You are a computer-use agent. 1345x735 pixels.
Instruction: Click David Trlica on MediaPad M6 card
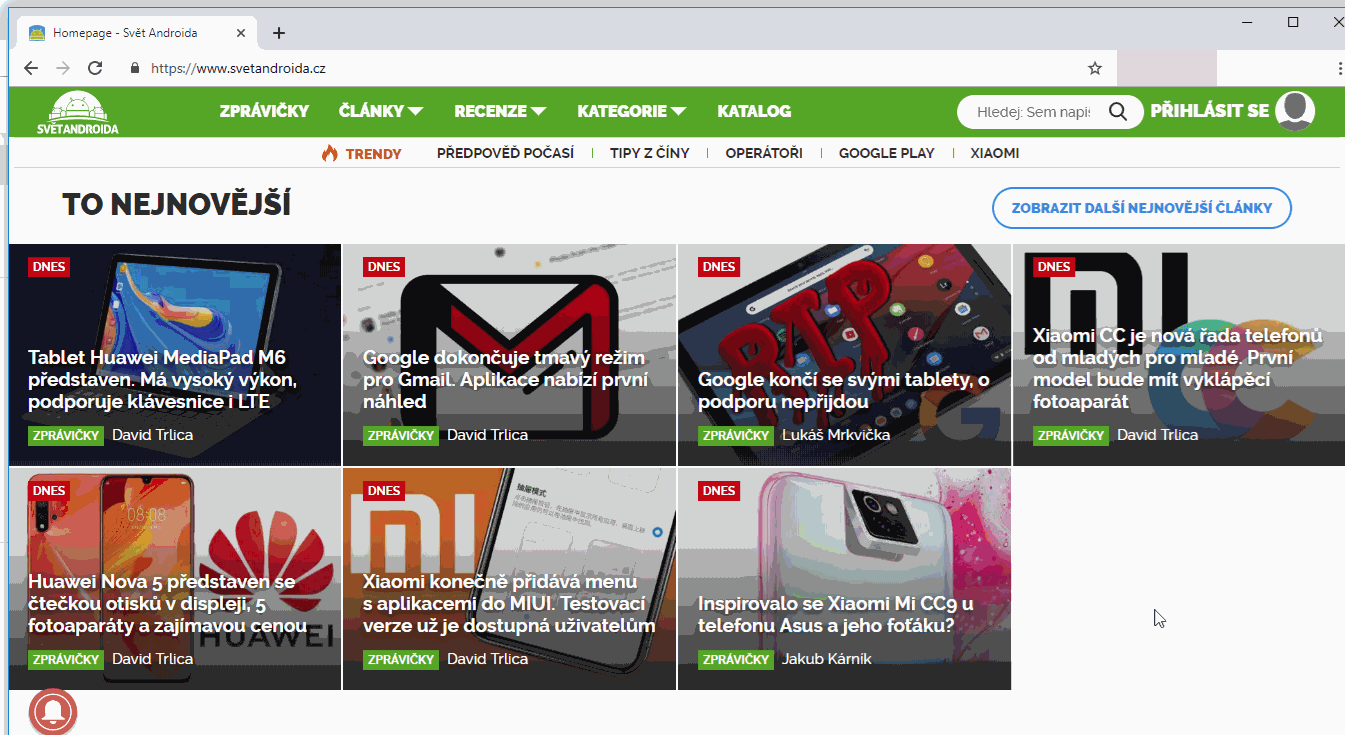pyautogui.click(x=153, y=435)
